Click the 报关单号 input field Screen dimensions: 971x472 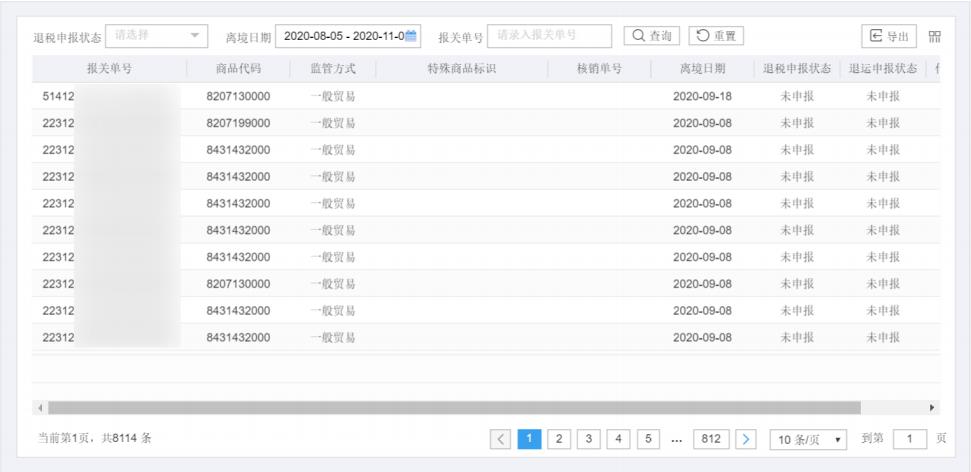(x=549, y=36)
